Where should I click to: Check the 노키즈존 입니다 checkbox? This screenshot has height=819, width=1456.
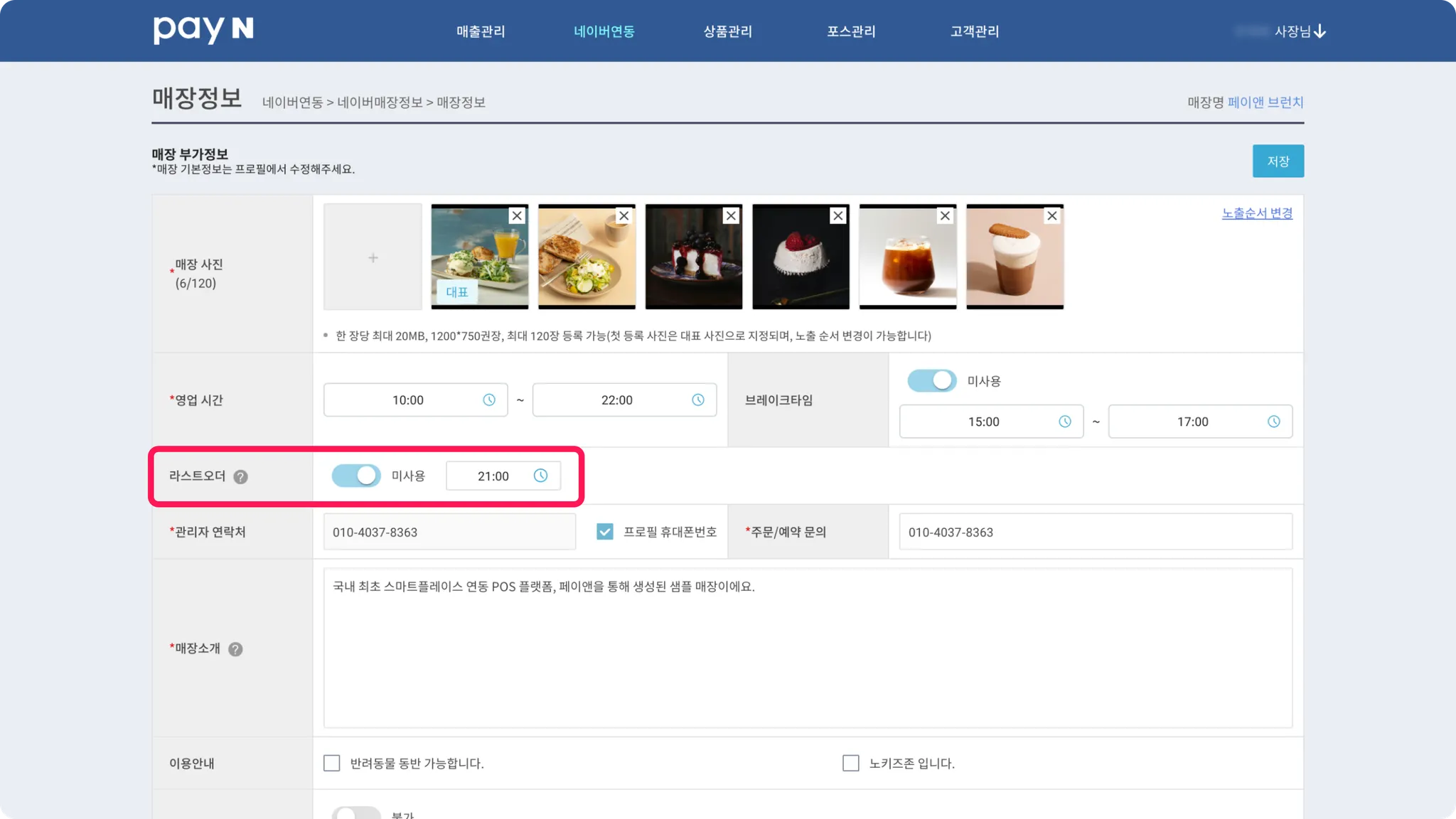[851, 763]
